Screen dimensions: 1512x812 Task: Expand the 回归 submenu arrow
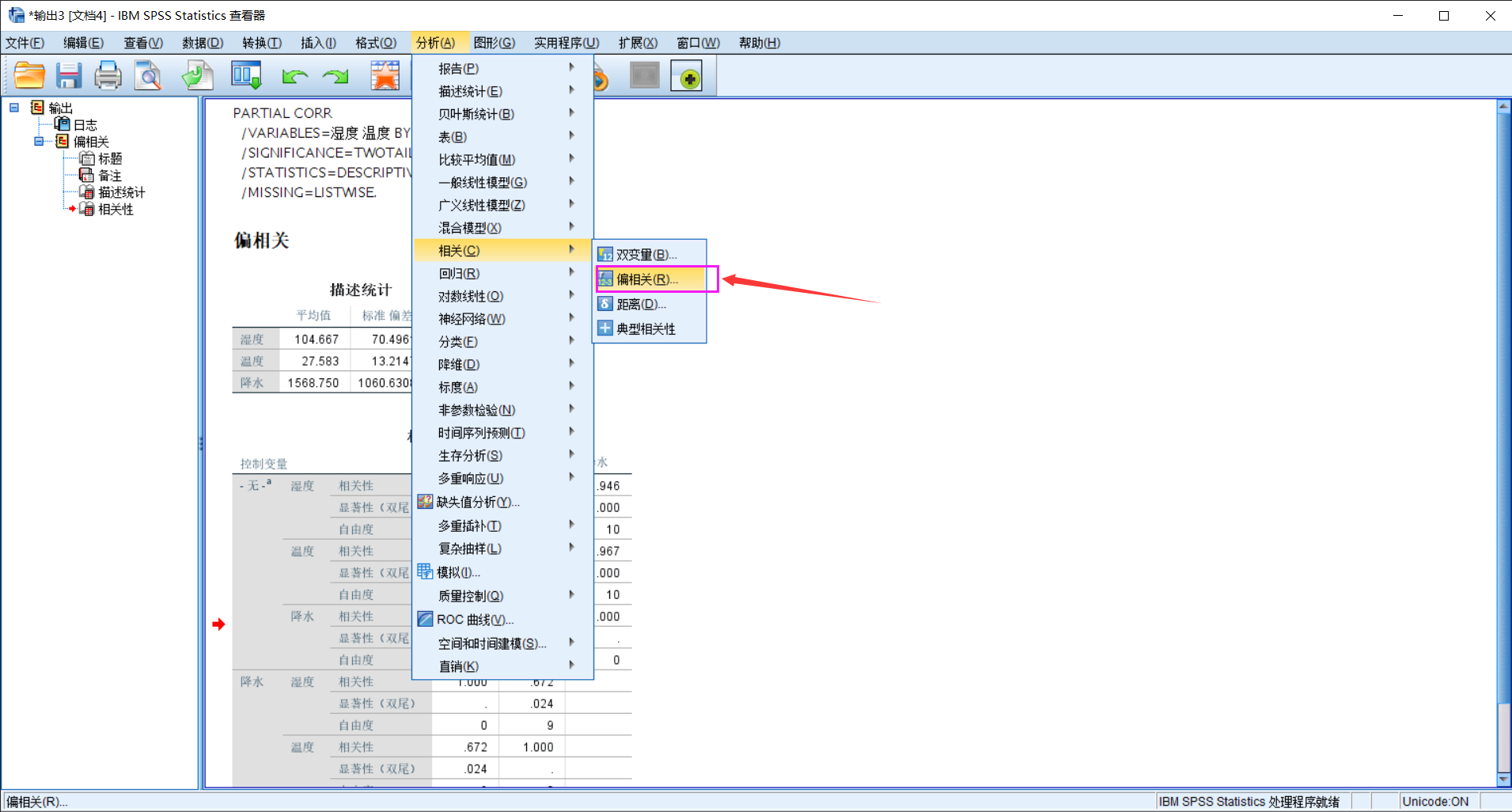pos(571,273)
